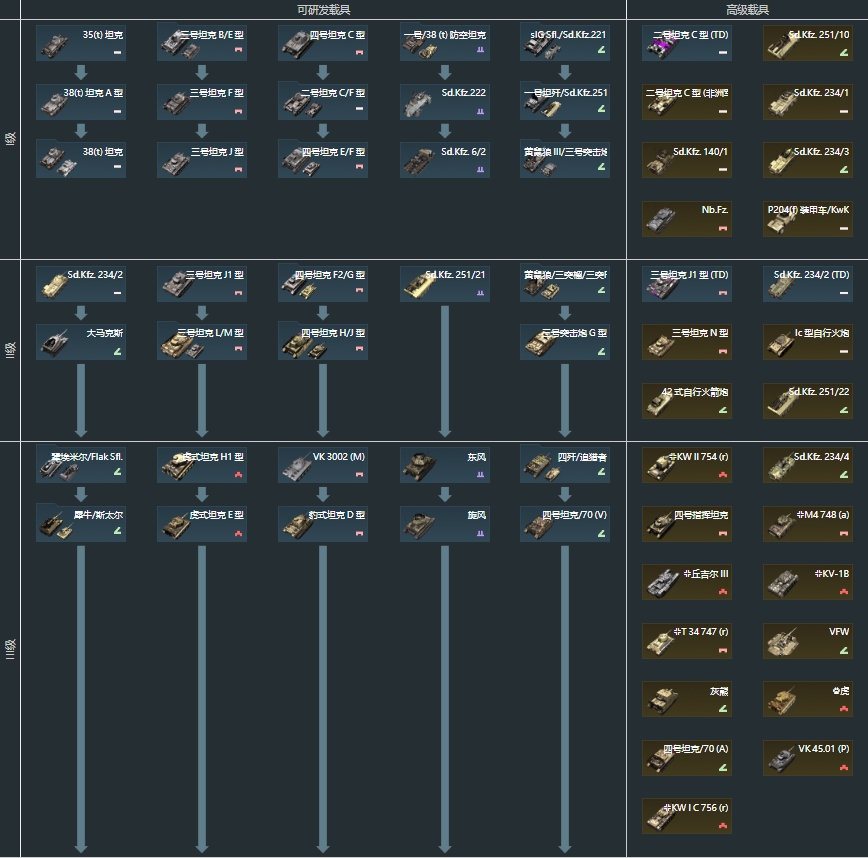
Task: Click the M4 748 (a) name
Action: coord(823,515)
